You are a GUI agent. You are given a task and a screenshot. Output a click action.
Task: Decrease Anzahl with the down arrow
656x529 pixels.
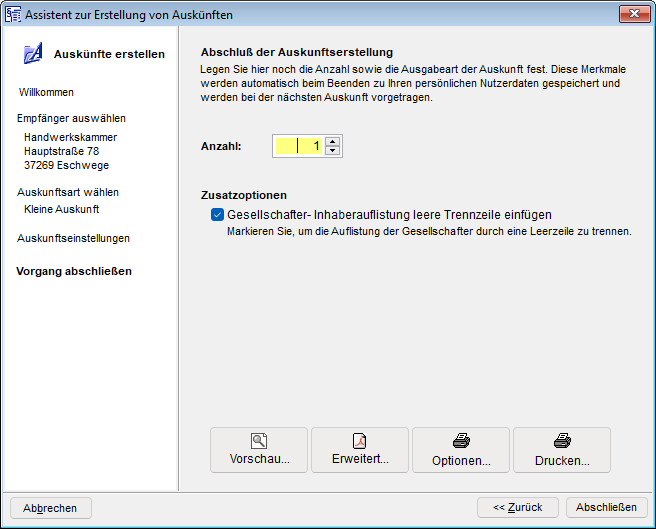333,151
